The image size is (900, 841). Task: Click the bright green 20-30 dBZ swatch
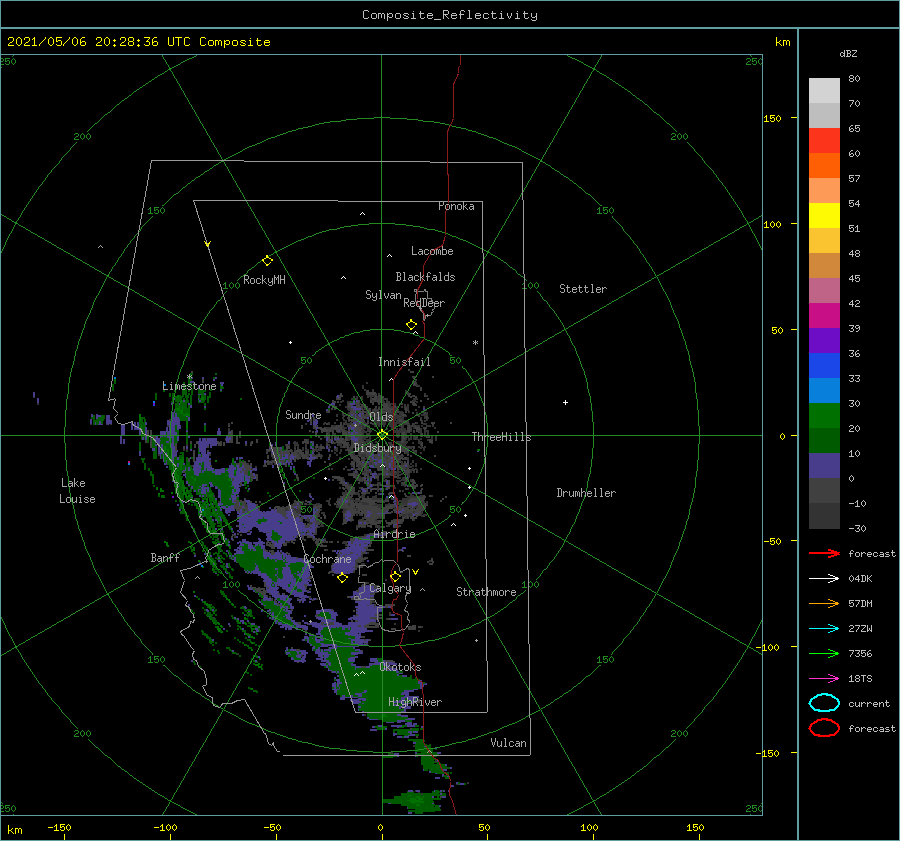click(824, 416)
